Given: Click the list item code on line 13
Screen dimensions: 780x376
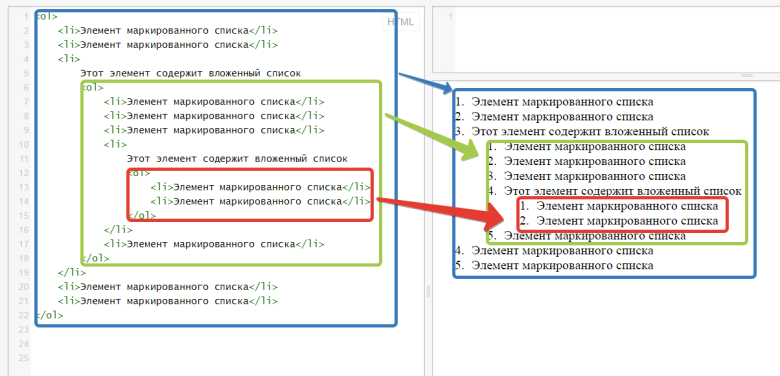Looking at the screenshot, I should point(260,188).
